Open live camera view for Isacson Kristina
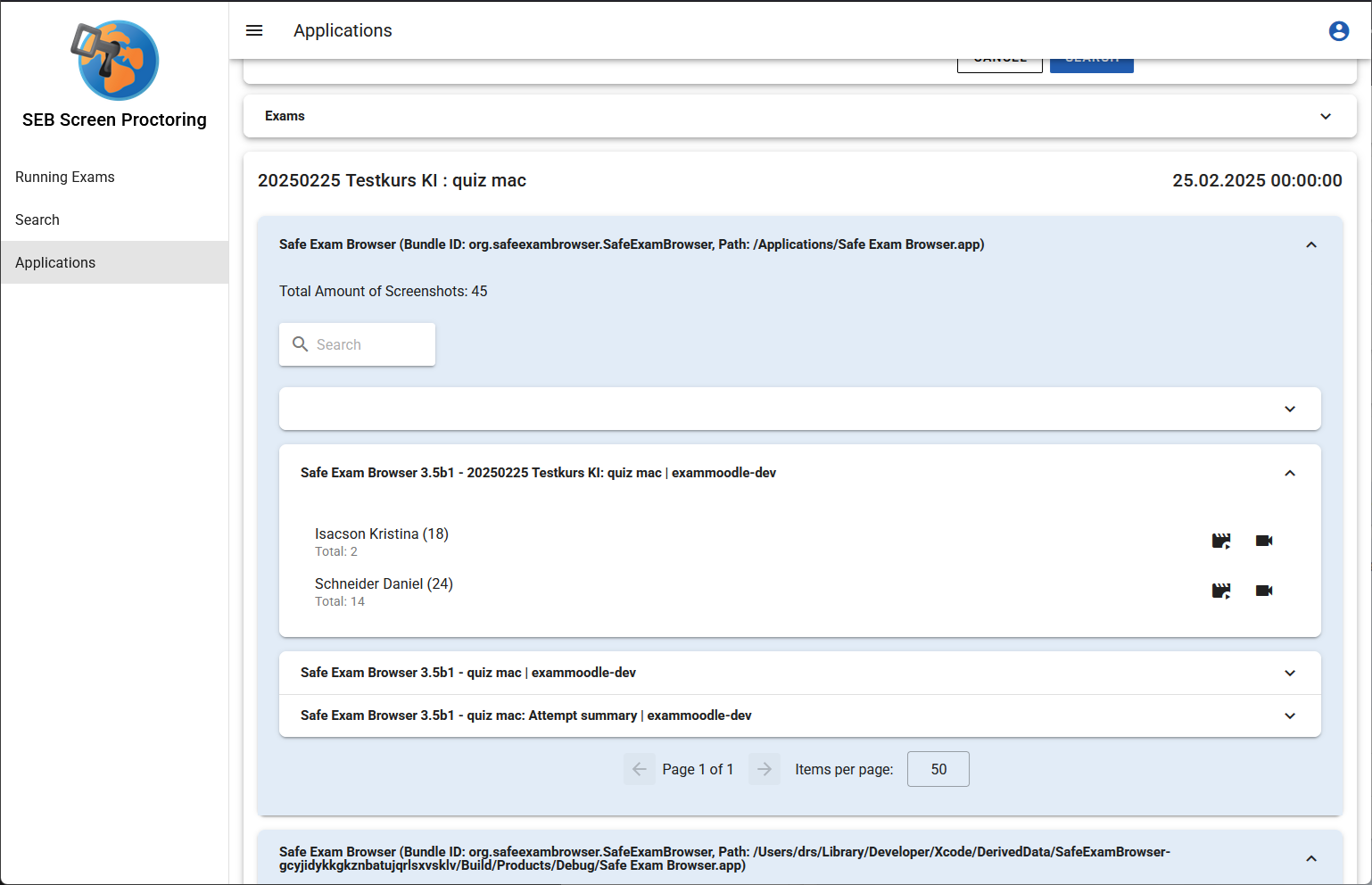 pos(1264,541)
